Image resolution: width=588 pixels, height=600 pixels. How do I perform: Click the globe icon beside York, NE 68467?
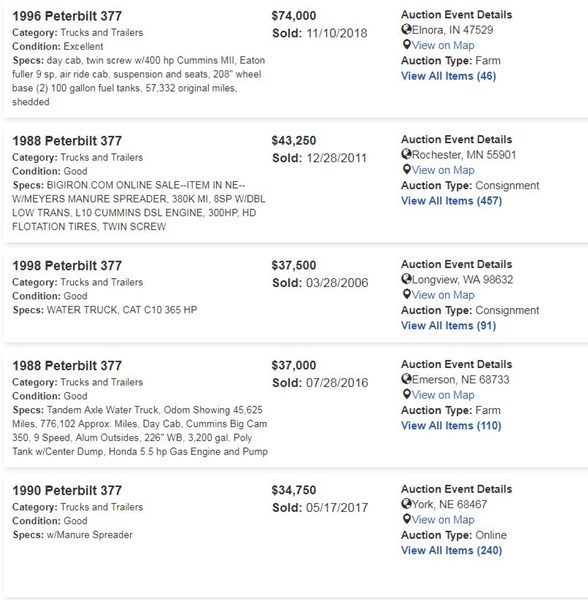(406, 503)
